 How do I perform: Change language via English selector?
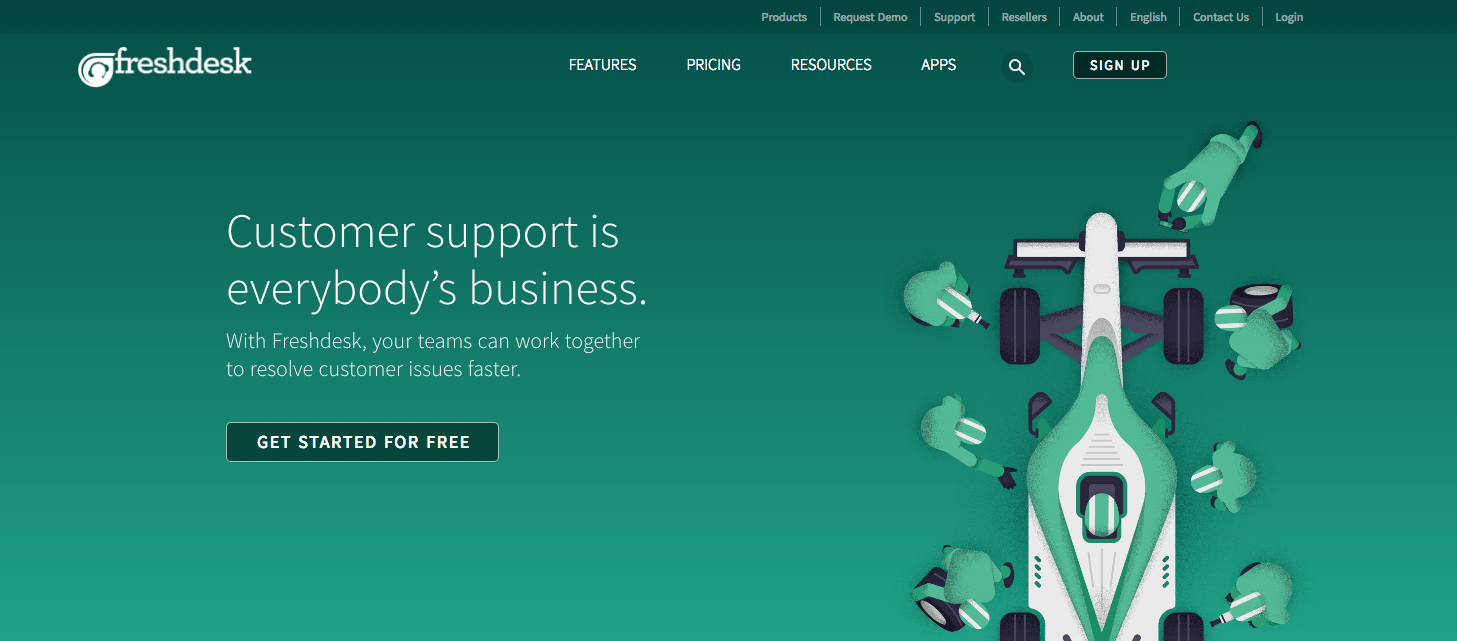[x=1148, y=17]
